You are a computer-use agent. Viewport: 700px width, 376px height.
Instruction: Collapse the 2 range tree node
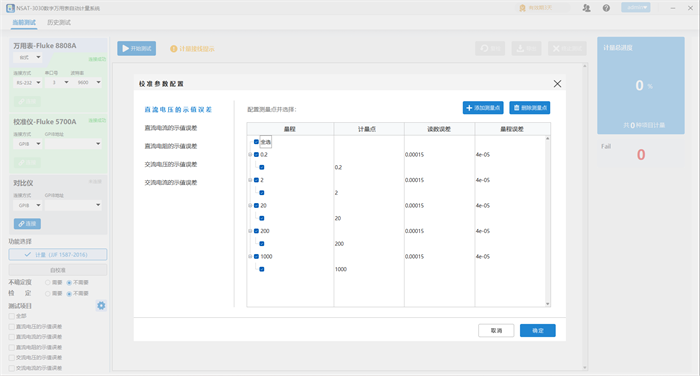pos(250,180)
